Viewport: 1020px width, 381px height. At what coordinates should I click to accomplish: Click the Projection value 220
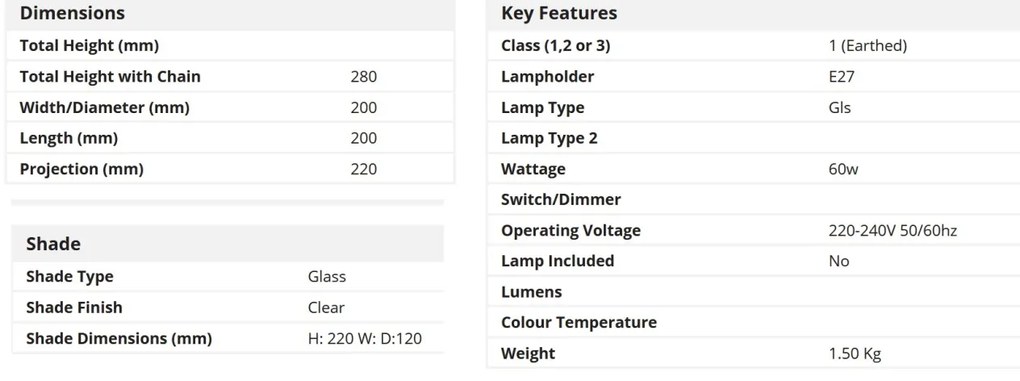pos(364,169)
